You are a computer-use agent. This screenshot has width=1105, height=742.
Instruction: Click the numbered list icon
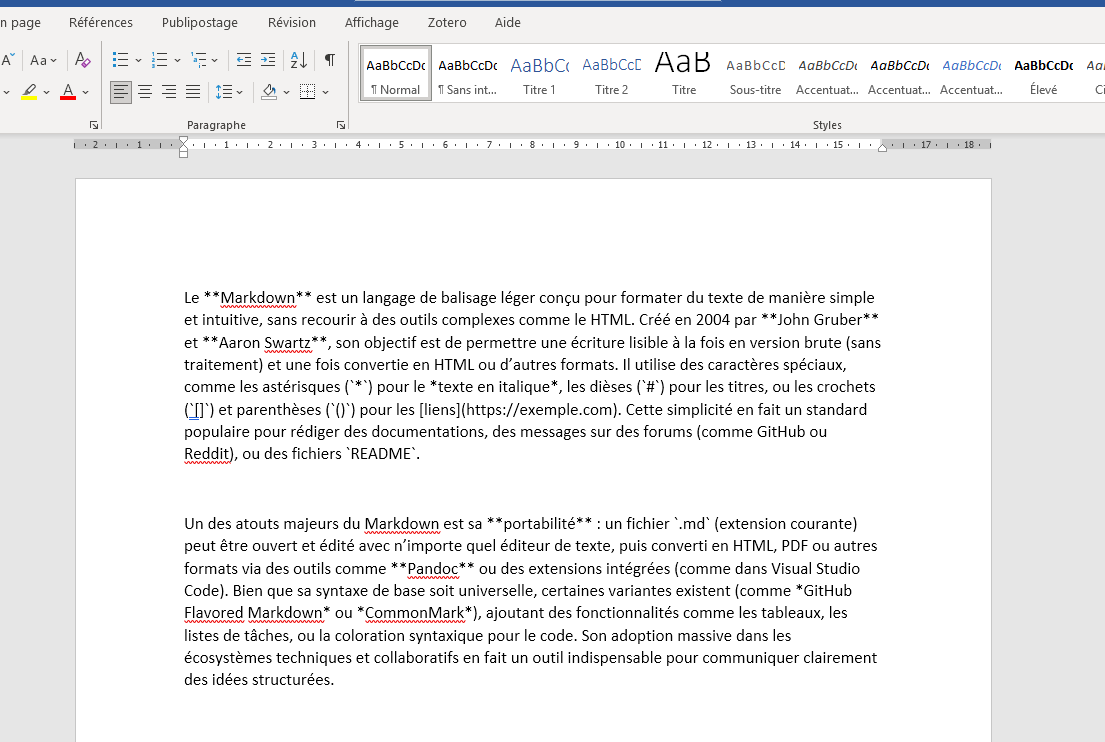160,60
